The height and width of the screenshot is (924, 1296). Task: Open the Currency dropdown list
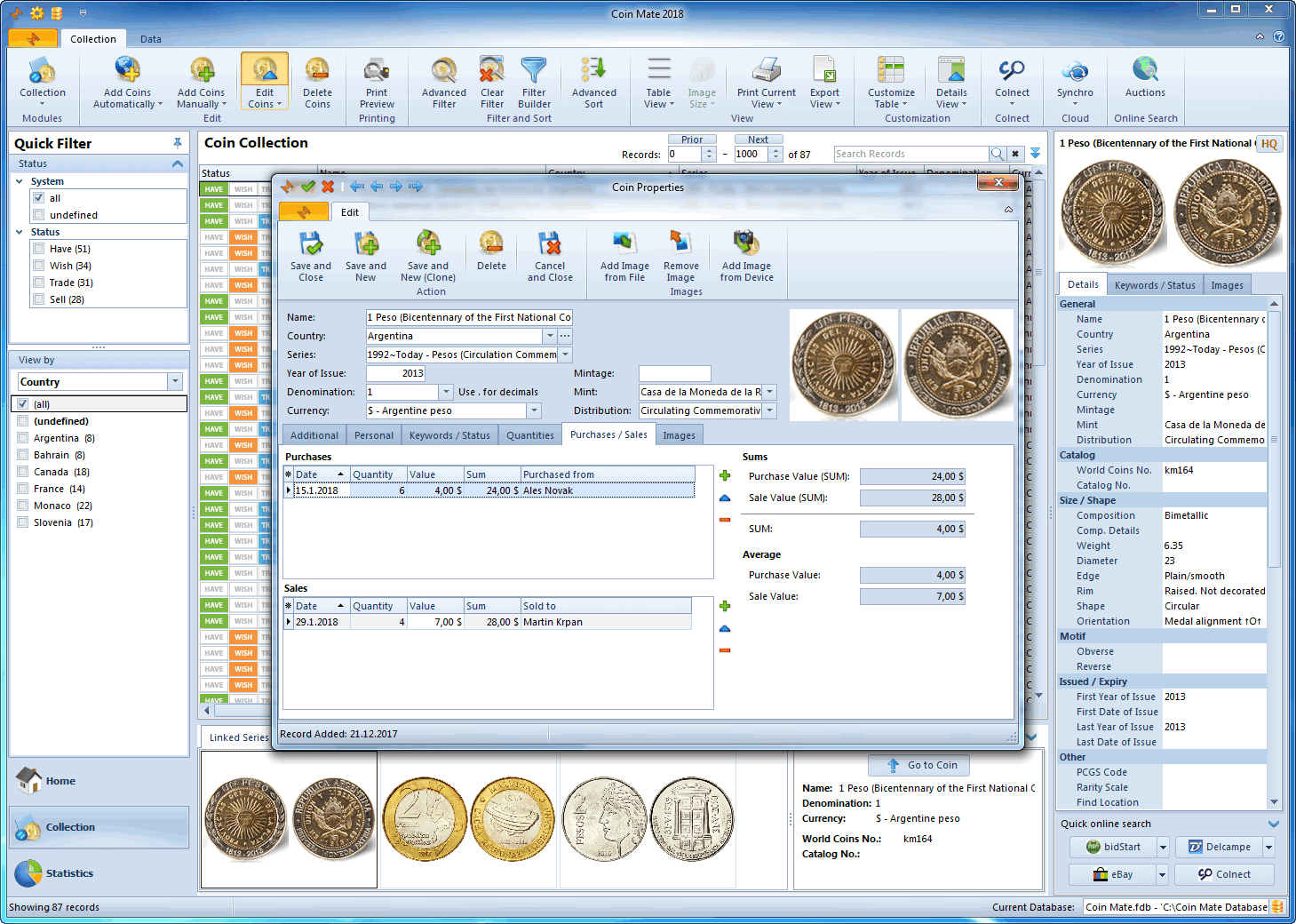click(534, 410)
